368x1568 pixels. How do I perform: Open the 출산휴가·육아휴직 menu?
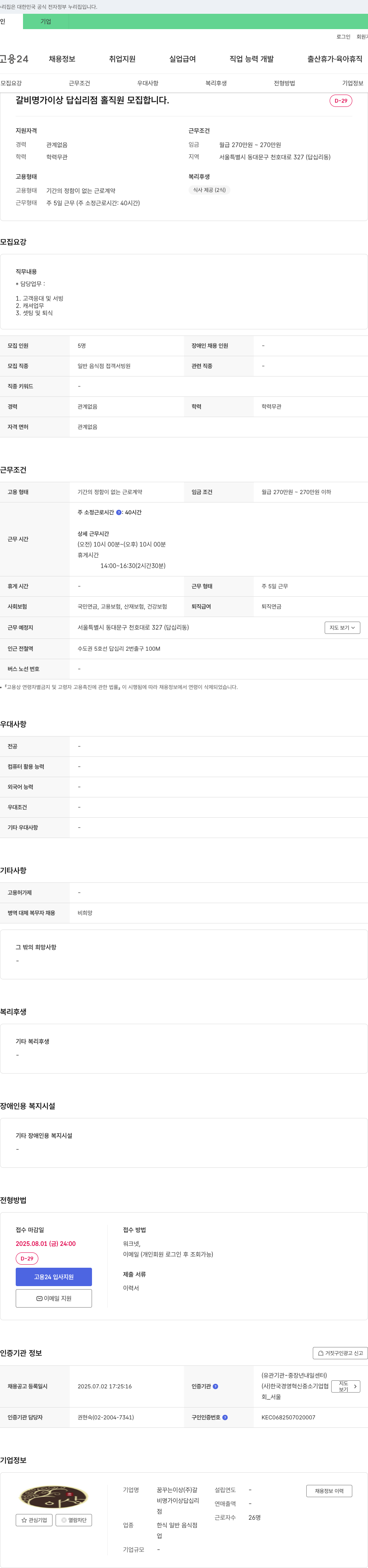pos(335,59)
